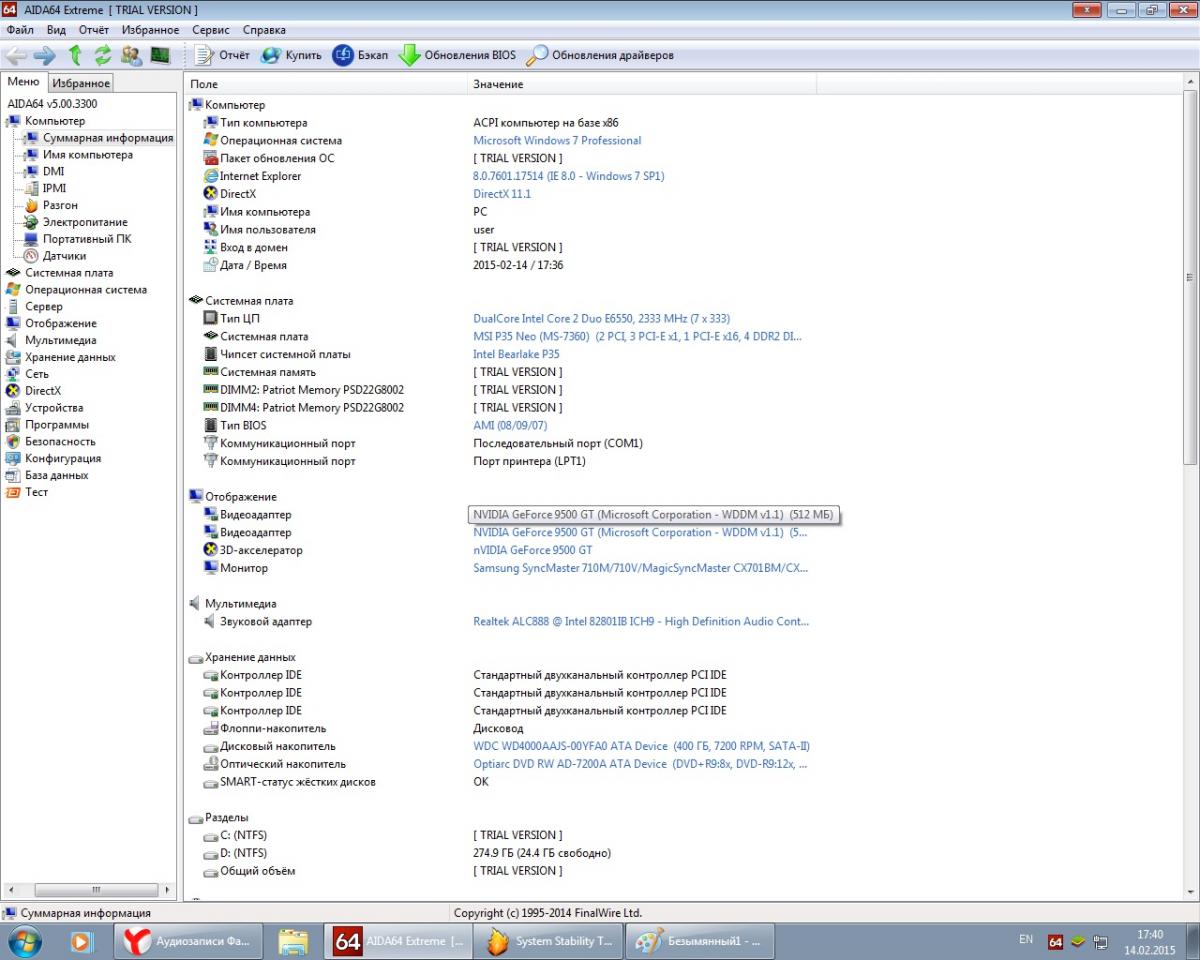
Task: Click Samsung SyncMaster monitor link
Action: [x=640, y=569]
